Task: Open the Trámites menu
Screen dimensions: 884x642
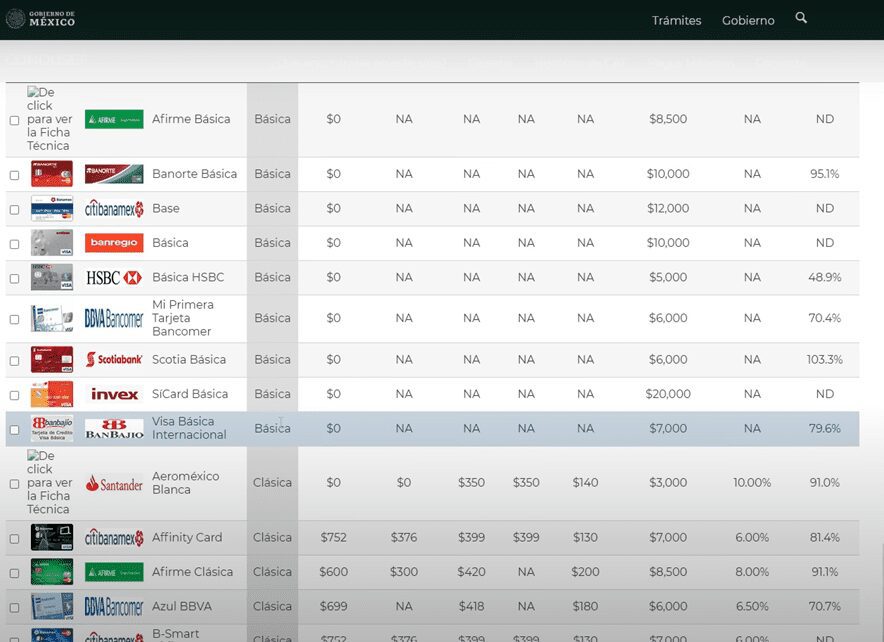Action: 676,20
